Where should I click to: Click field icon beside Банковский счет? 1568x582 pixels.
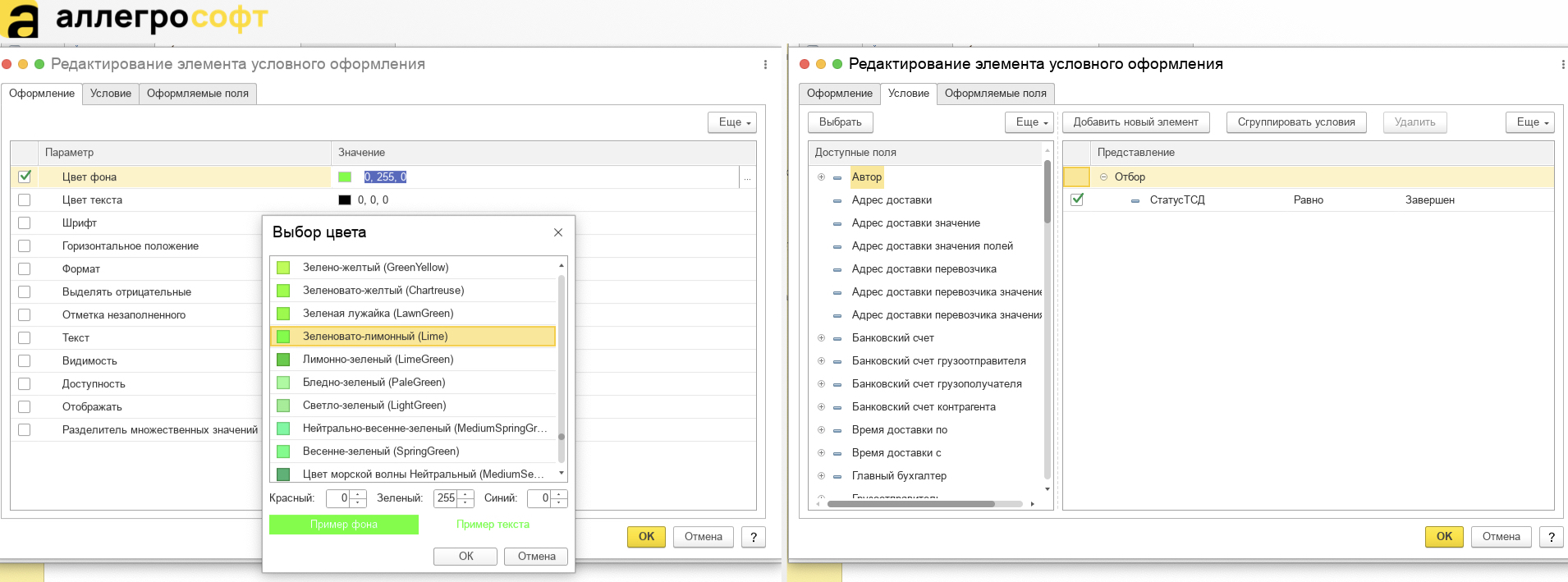tap(837, 338)
